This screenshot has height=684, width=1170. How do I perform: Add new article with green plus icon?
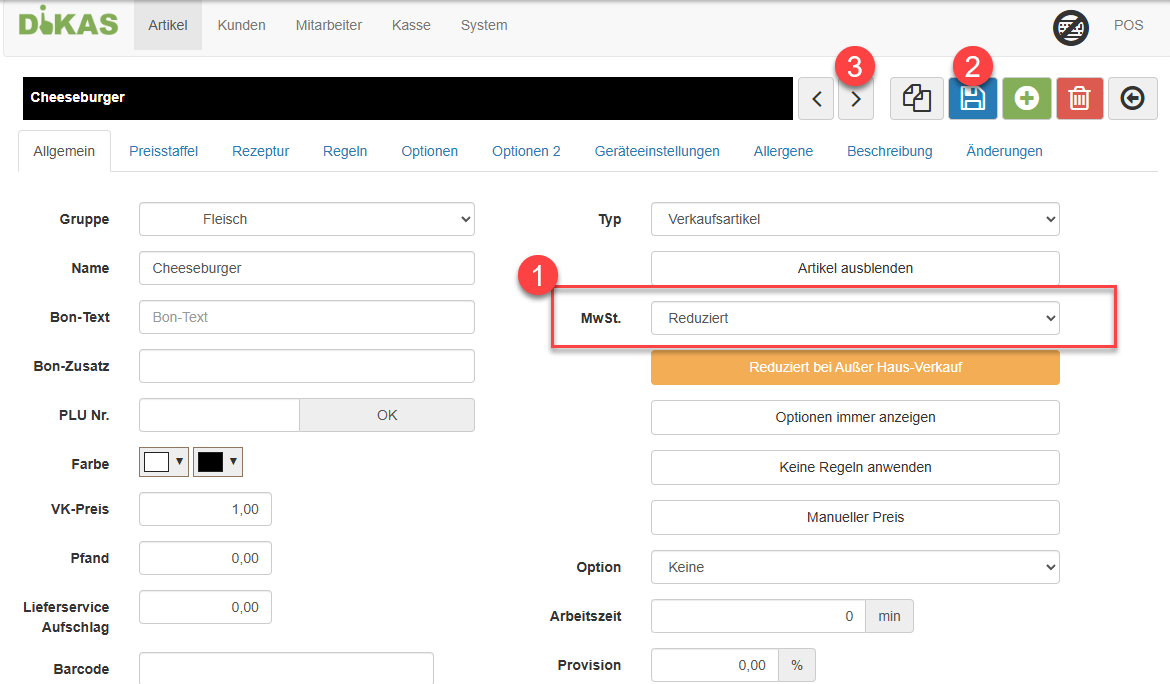(x=1027, y=99)
